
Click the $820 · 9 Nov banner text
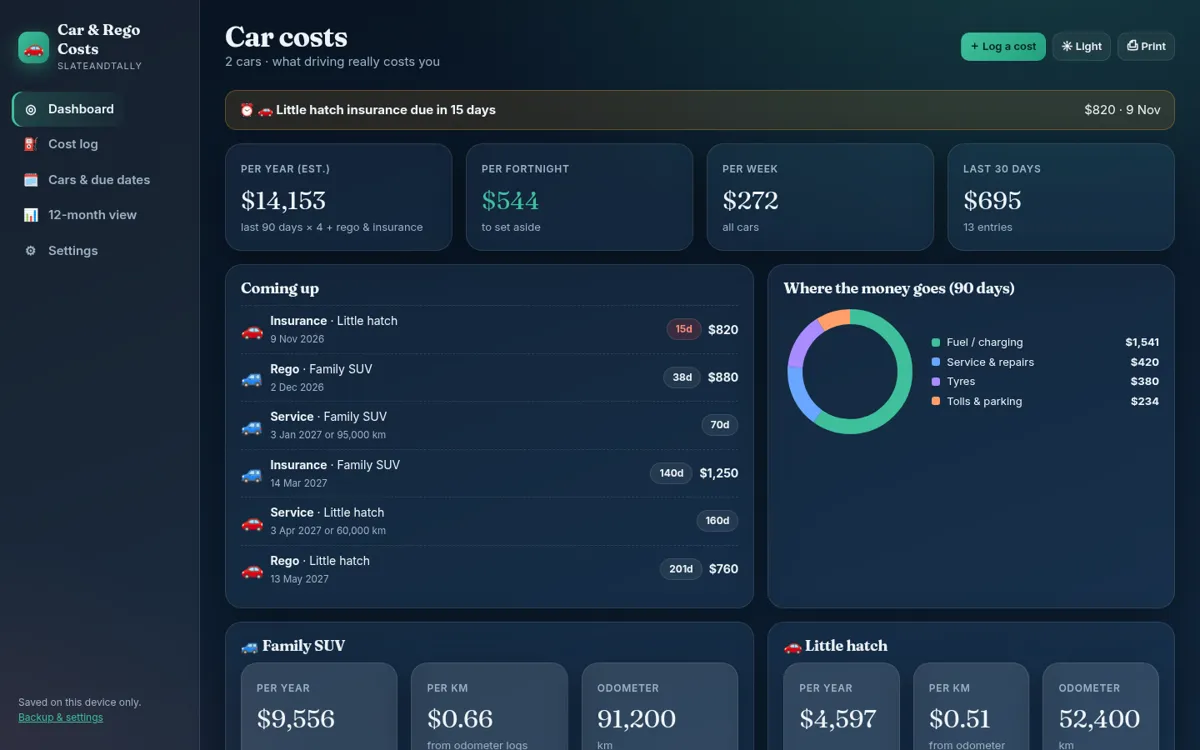tap(1122, 110)
